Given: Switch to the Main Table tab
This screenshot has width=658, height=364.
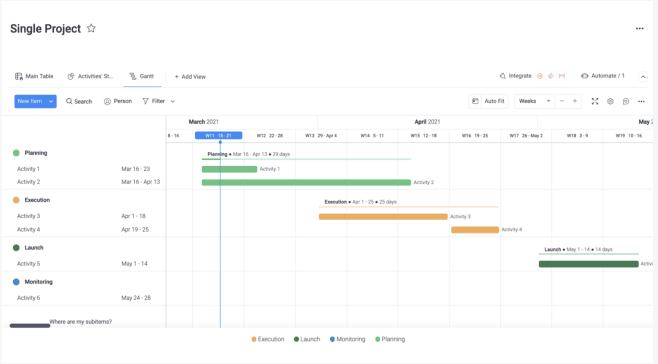Looking at the screenshot, I should (x=34, y=76).
